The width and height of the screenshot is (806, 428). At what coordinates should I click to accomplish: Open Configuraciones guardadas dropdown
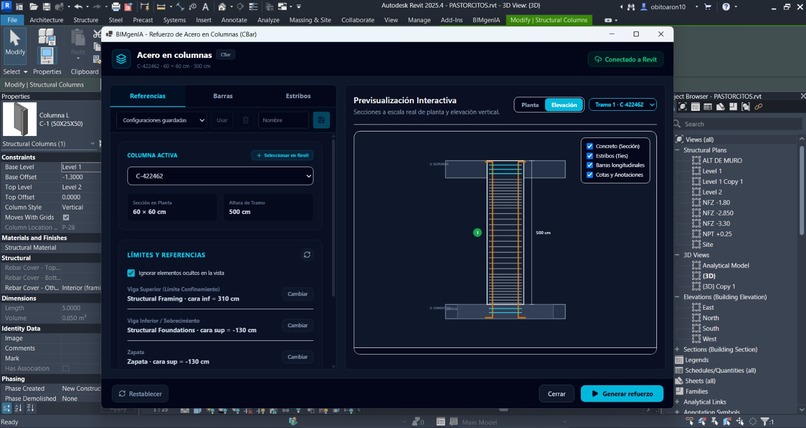point(161,120)
